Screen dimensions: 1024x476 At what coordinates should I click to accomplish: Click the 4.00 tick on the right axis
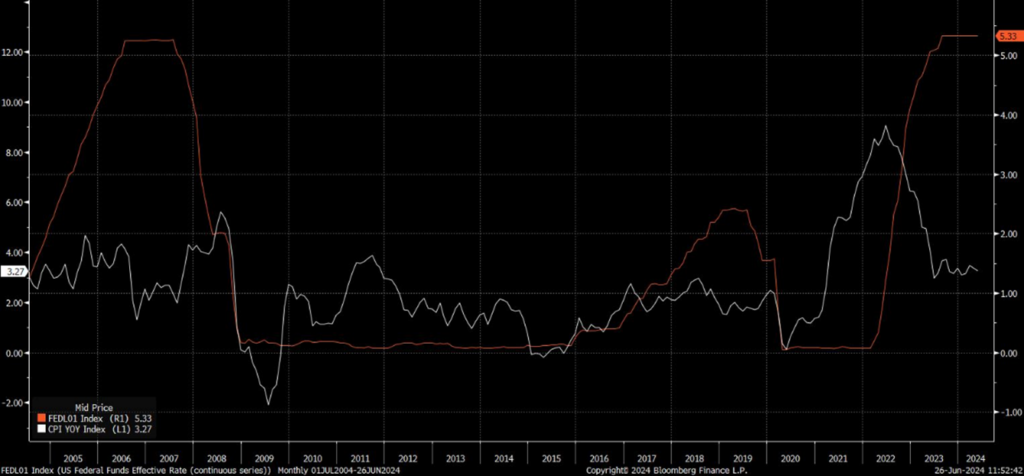pyautogui.click(x=1007, y=116)
